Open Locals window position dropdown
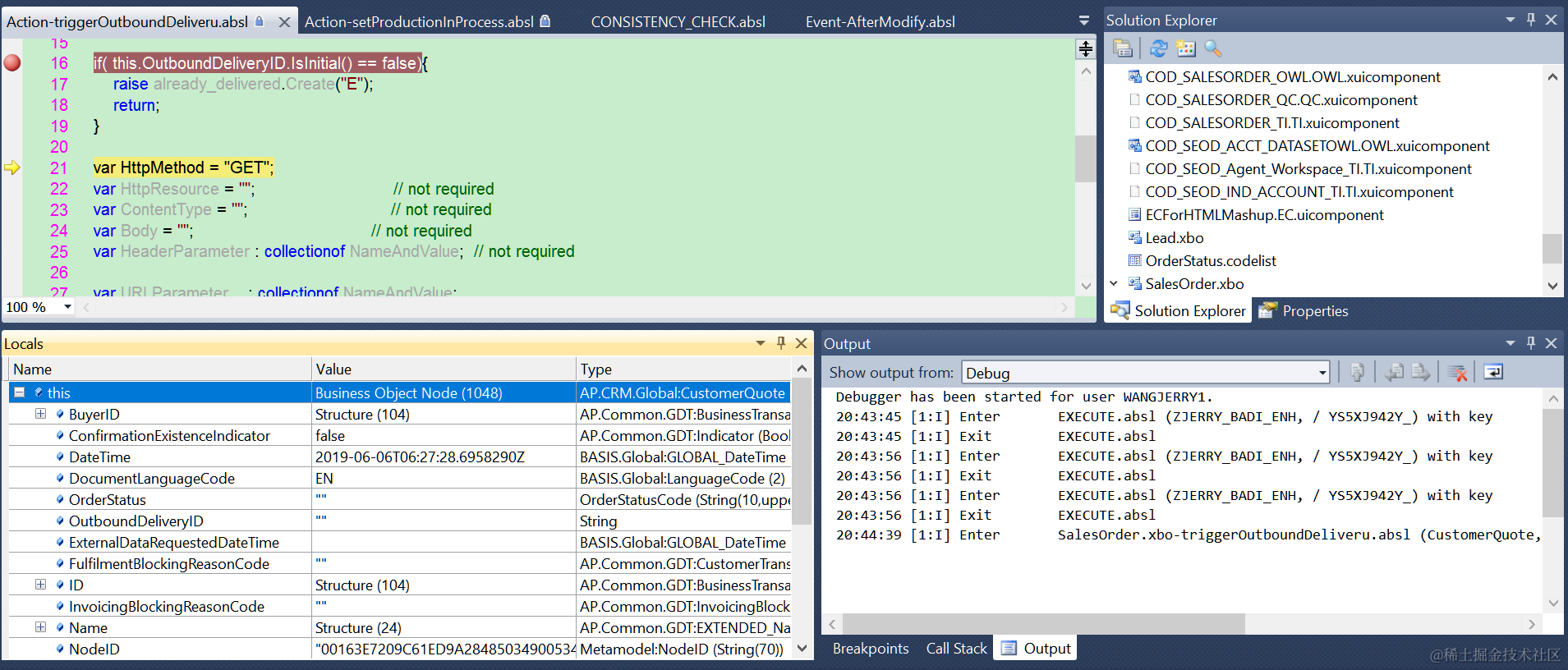The width and height of the screenshot is (1568, 670). pyautogui.click(x=761, y=343)
